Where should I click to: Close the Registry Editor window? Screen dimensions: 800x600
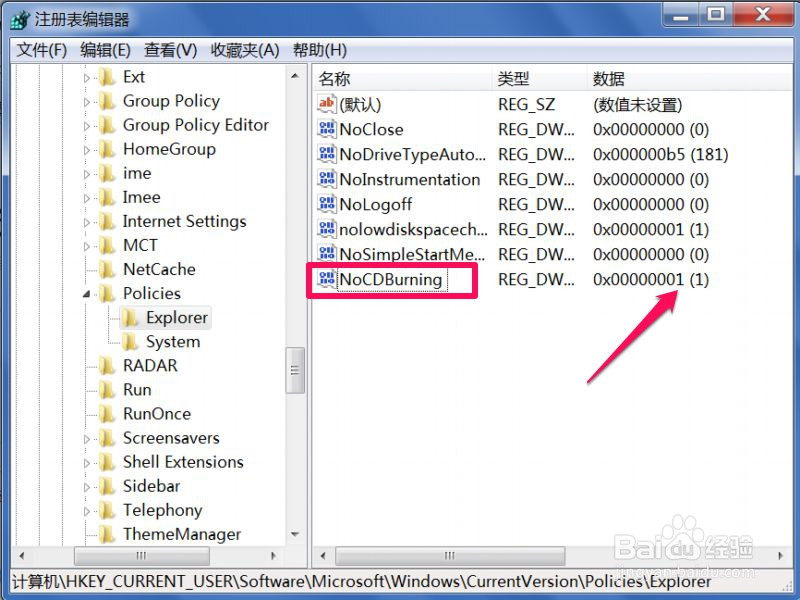coord(763,15)
